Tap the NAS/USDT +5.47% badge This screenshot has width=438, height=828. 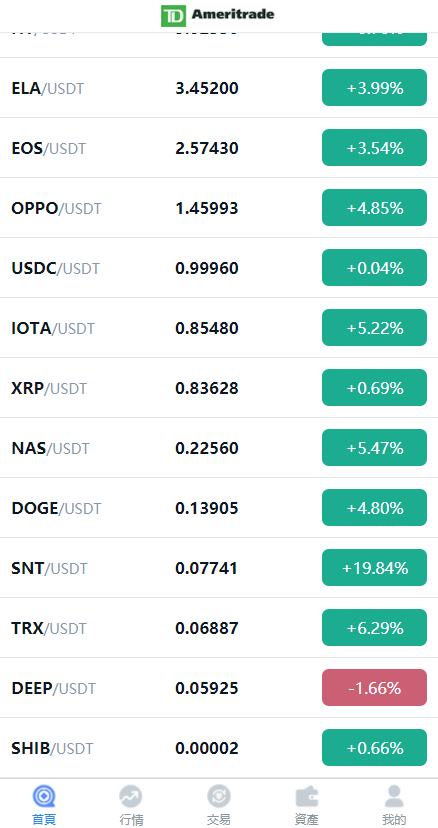(374, 448)
